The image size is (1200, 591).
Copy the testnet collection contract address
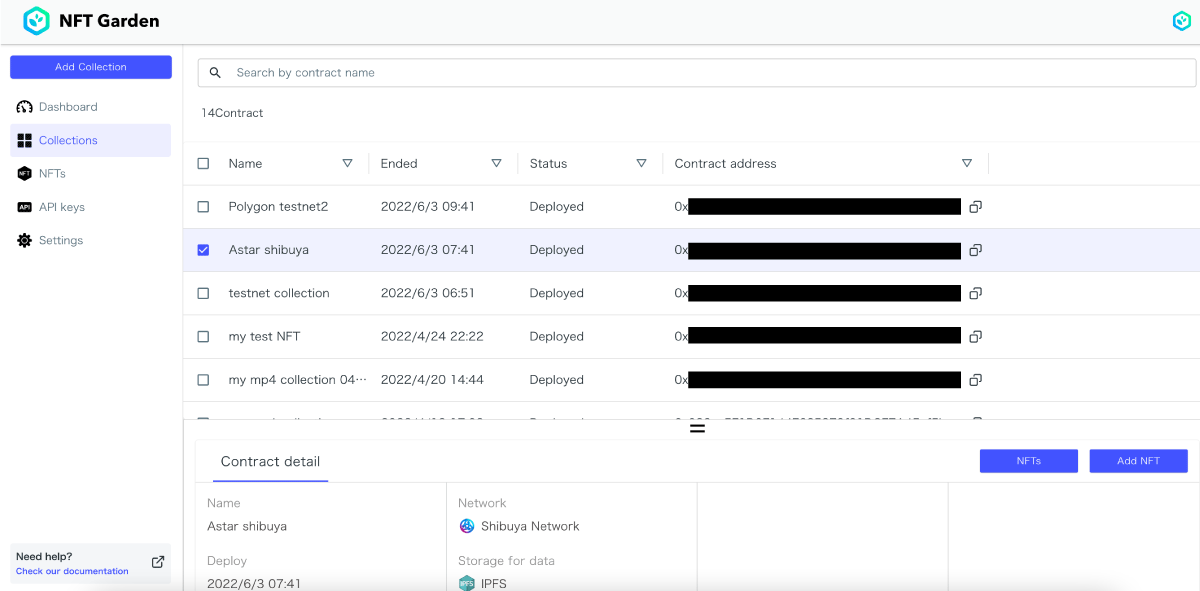[975, 293]
